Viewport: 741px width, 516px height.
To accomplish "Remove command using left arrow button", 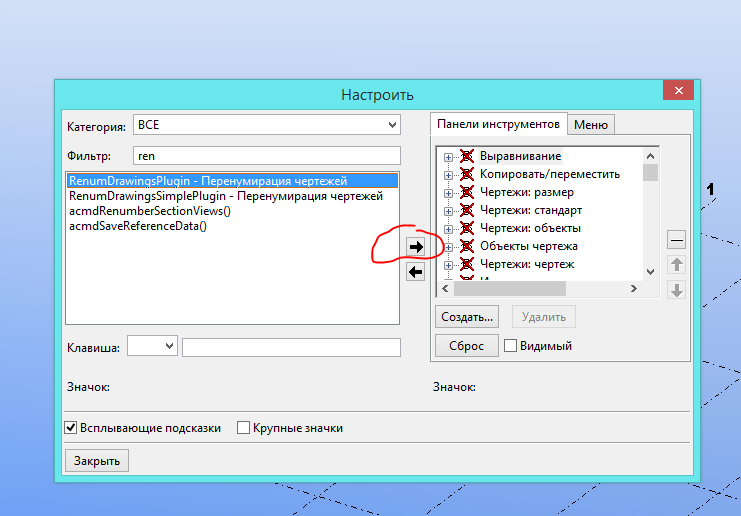I will click(x=415, y=272).
